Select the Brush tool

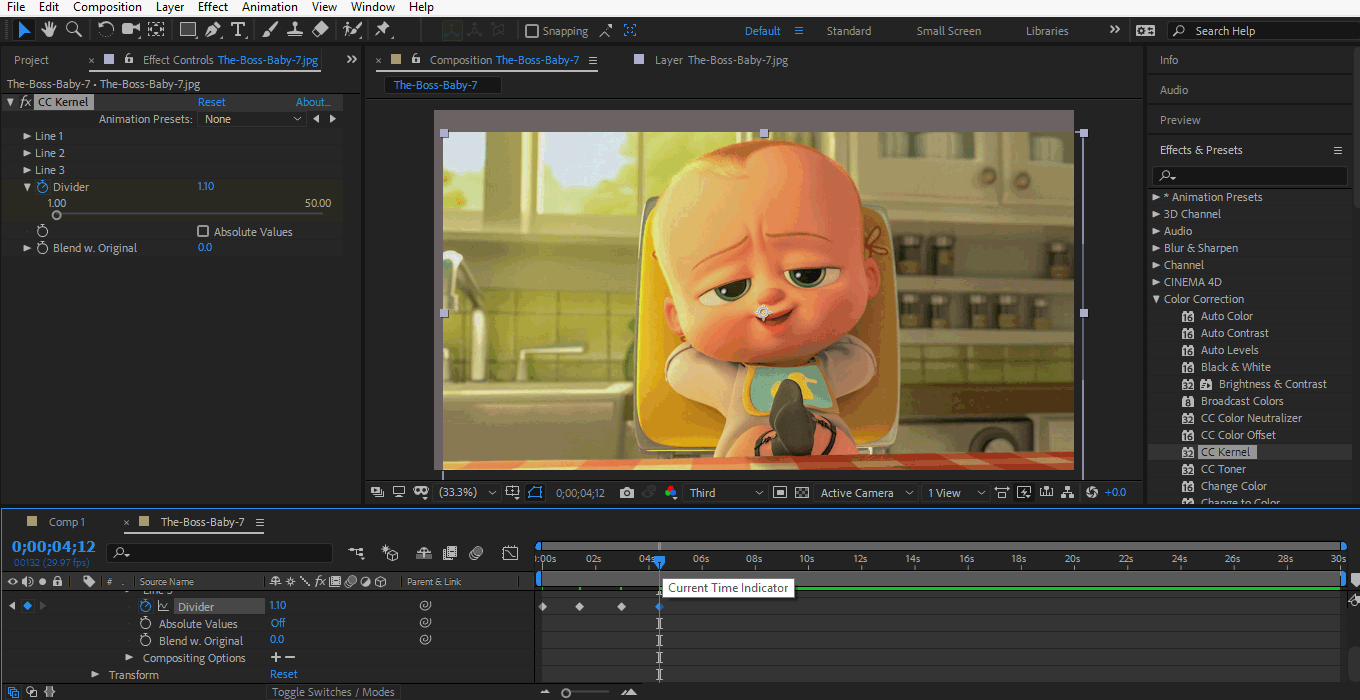268,30
